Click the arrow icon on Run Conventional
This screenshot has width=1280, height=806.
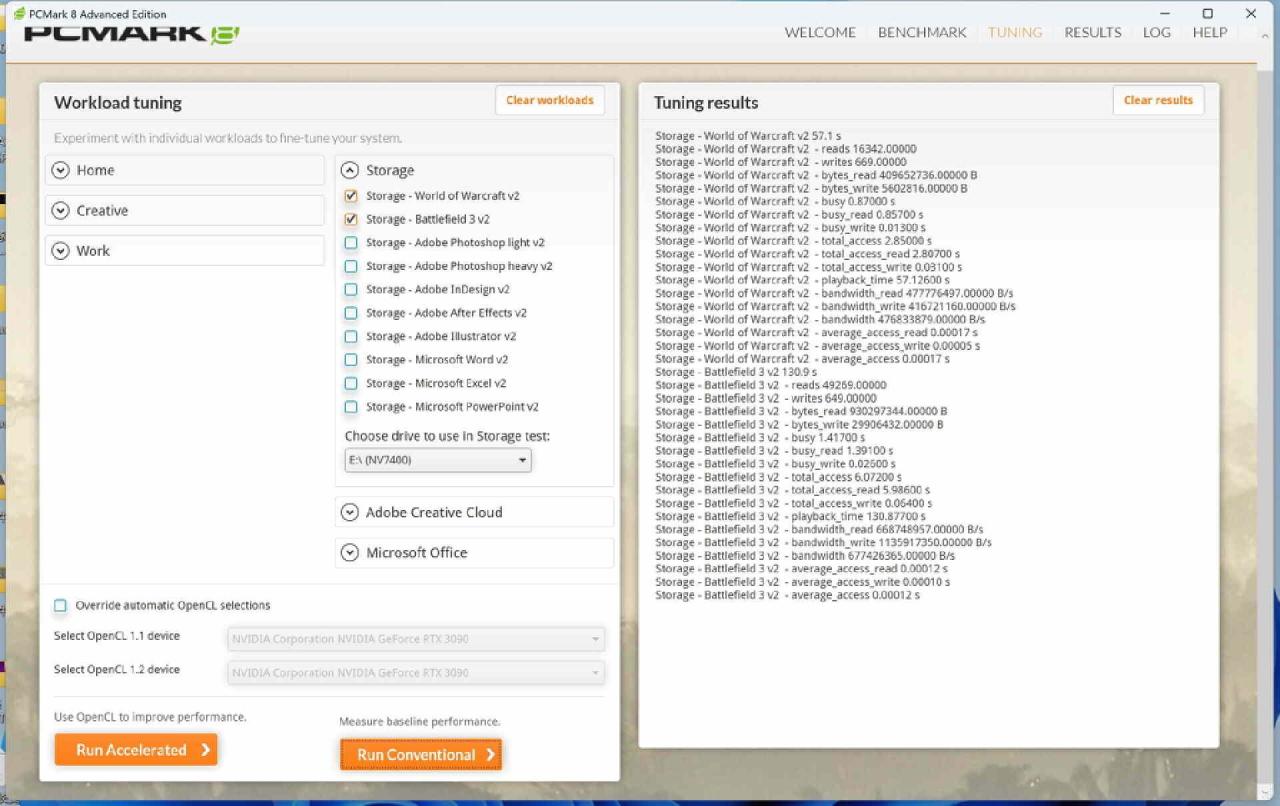point(490,755)
